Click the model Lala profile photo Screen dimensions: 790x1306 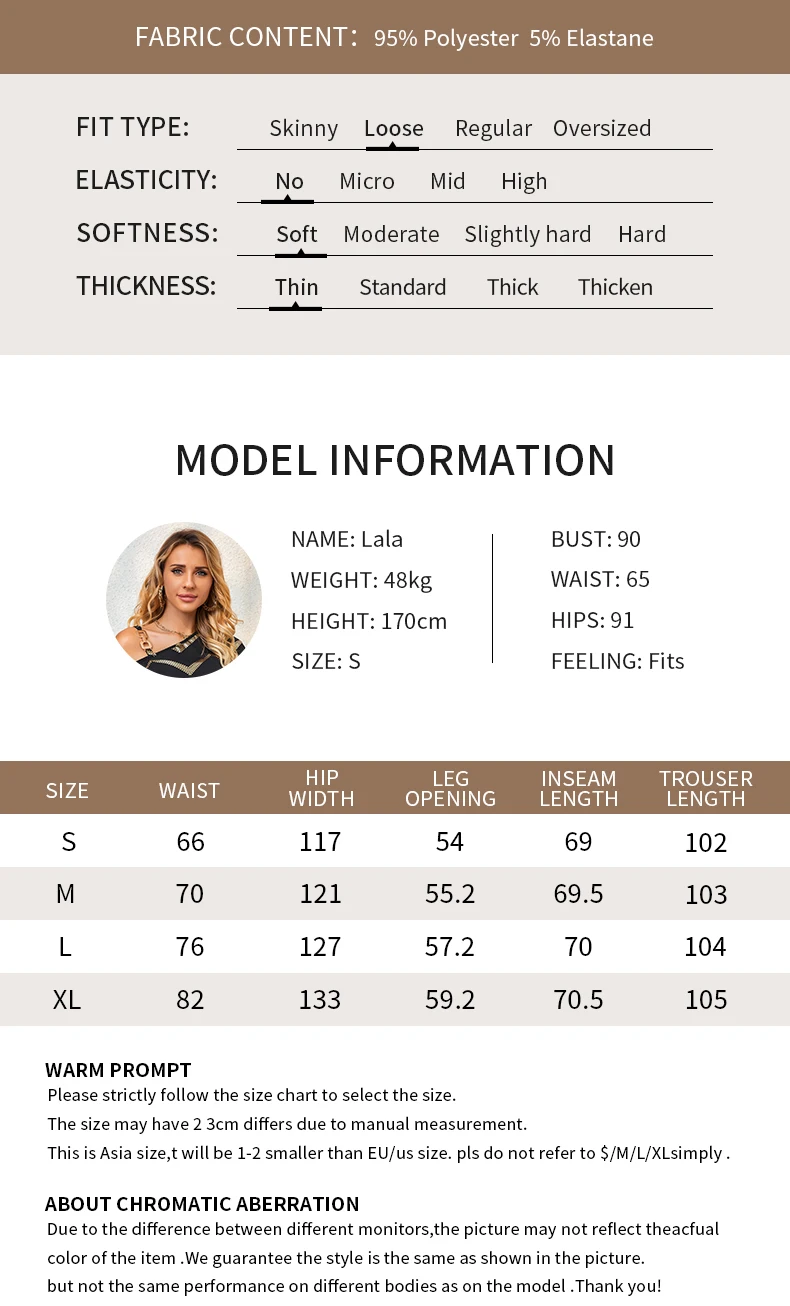tap(184, 600)
